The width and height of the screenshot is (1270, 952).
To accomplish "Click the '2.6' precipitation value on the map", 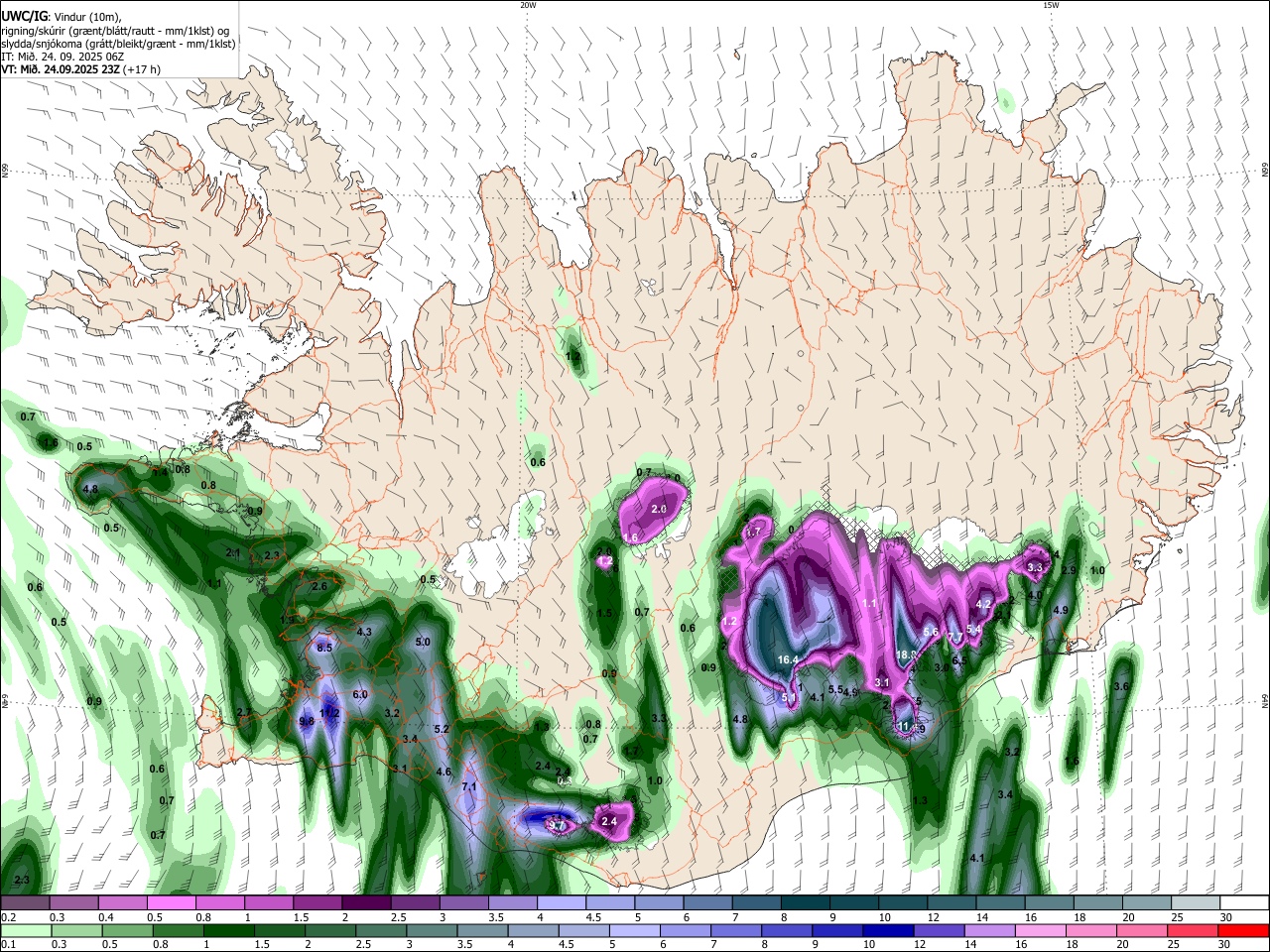I will (319, 586).
